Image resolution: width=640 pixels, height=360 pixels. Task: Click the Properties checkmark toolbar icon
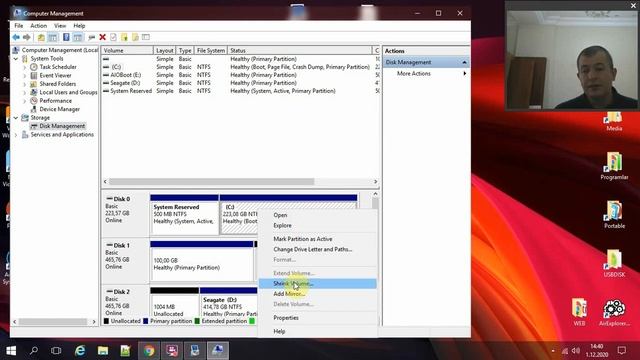point(113,37)
